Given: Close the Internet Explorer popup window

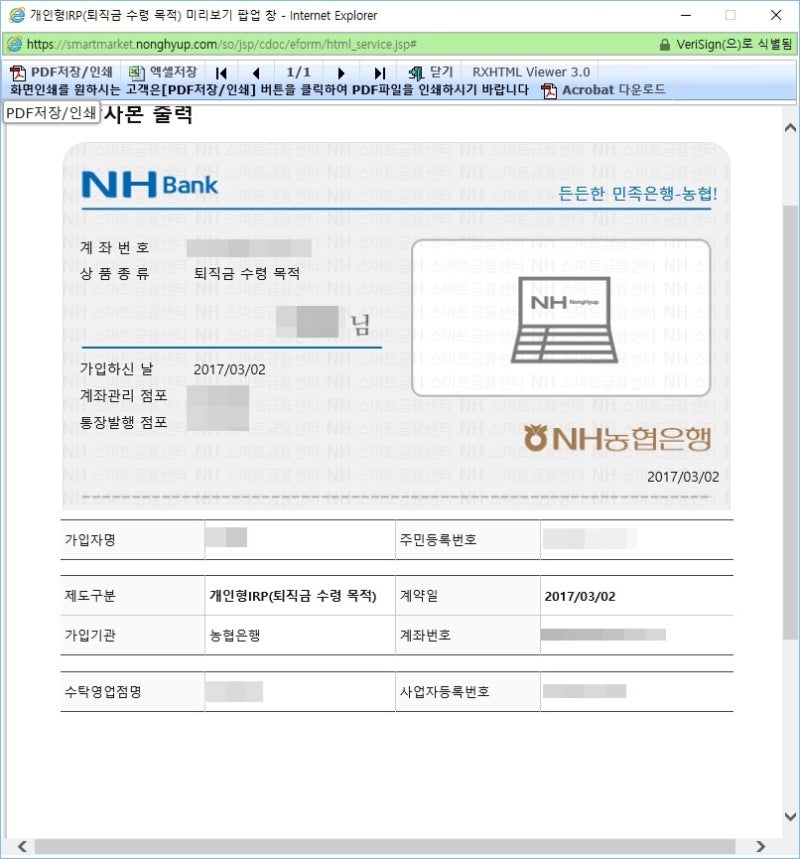Looking at the screenshot, I should click(x=776, y=15).
